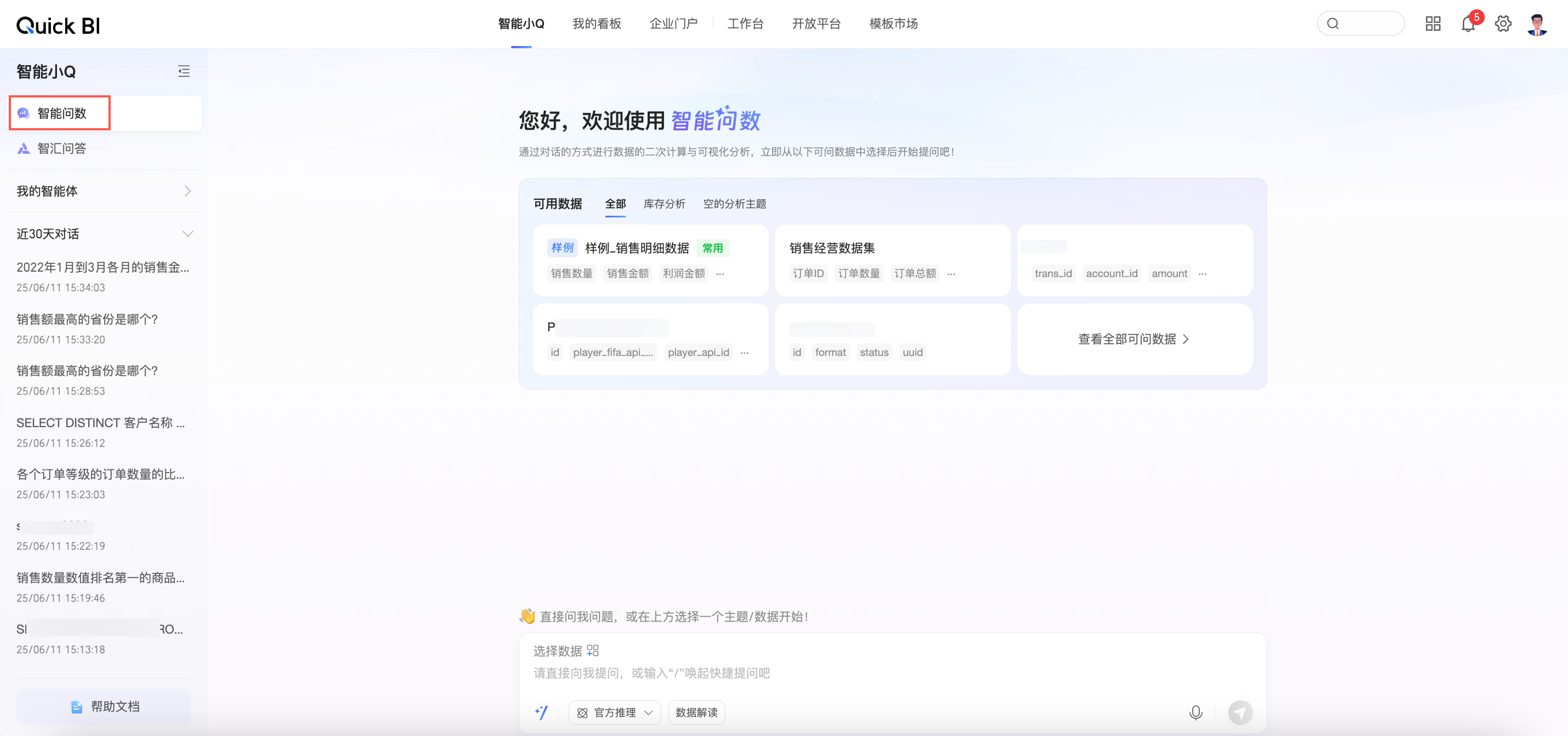This screenshot has width=1568, height=736.
Task: Open the user avatar menu
Action: (x=1537, y=24)
